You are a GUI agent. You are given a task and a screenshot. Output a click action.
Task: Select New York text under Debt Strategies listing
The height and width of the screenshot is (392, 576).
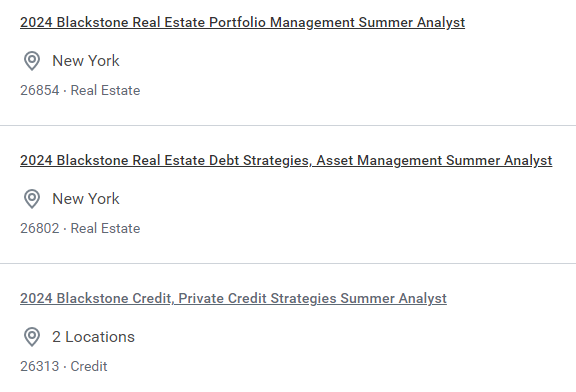[x=86, y=199]
